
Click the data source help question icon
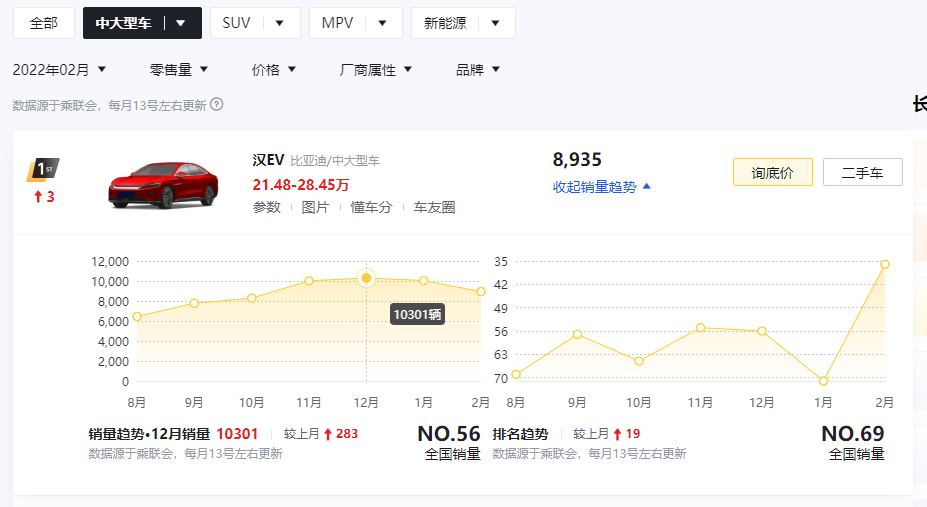click(x=217, y=105)
